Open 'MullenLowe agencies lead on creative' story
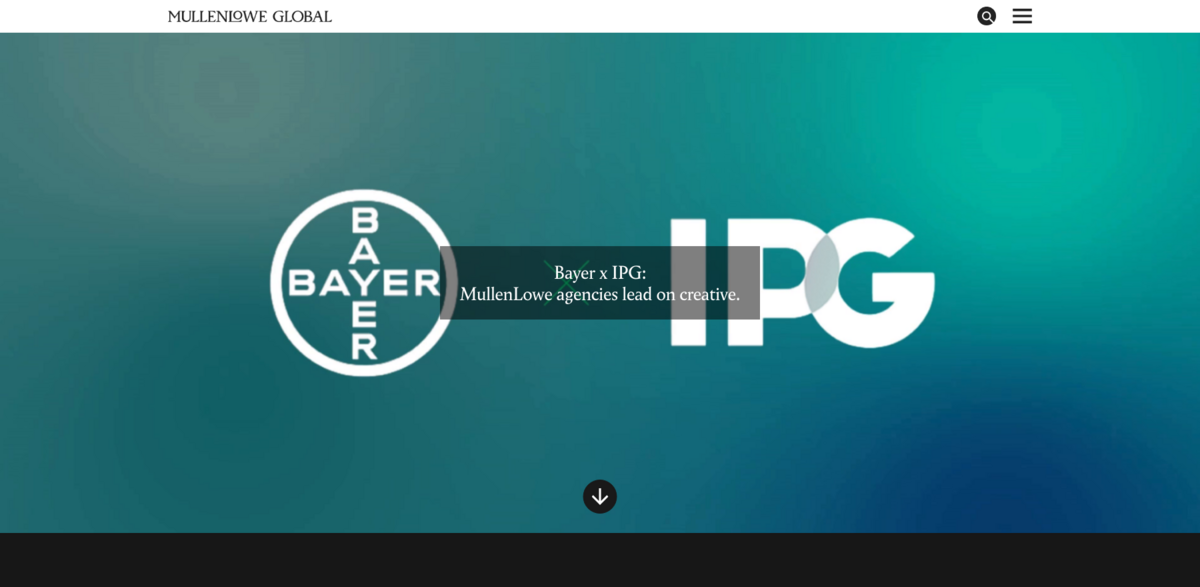 pos(600,294)
